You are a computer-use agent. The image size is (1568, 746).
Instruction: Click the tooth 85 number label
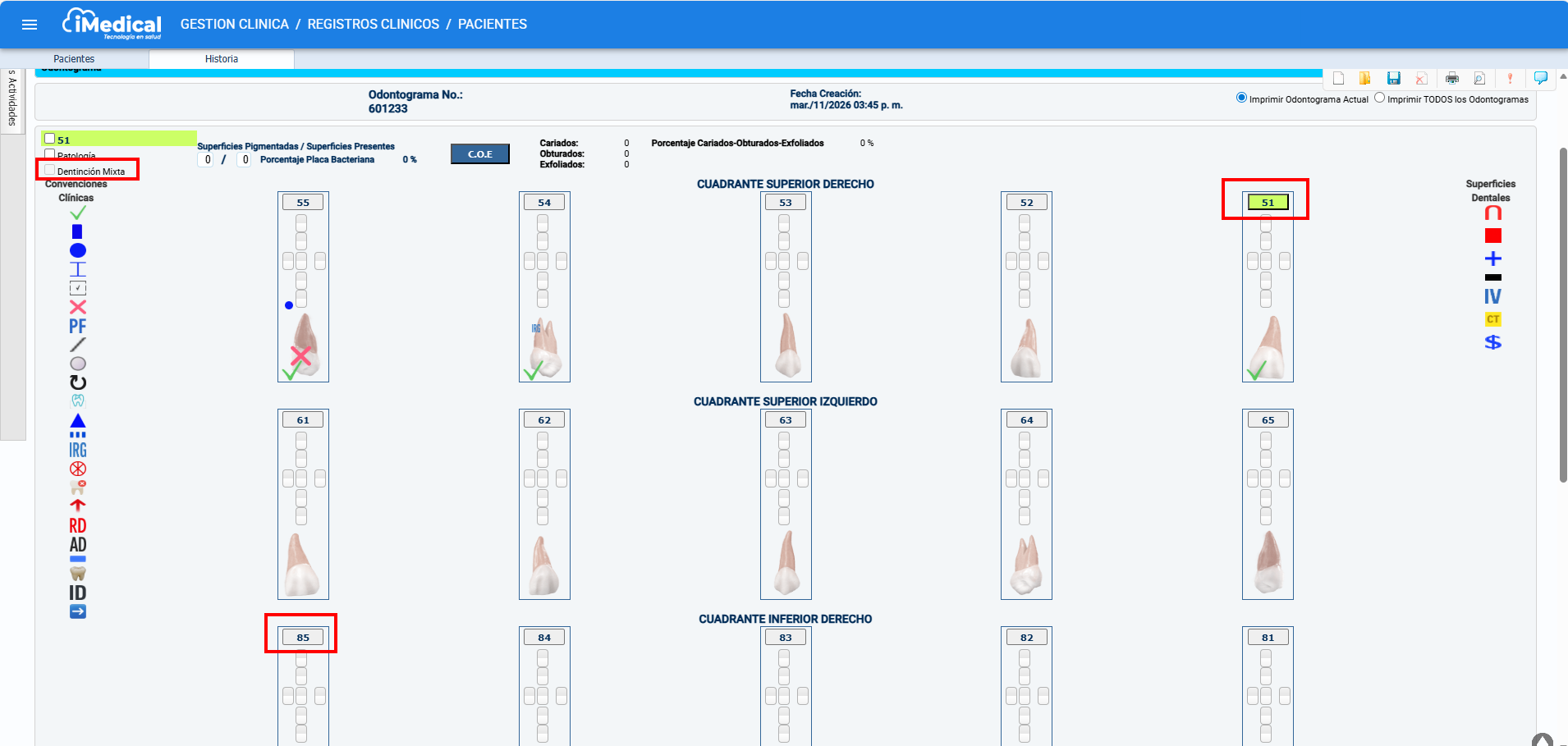[303, 637]
